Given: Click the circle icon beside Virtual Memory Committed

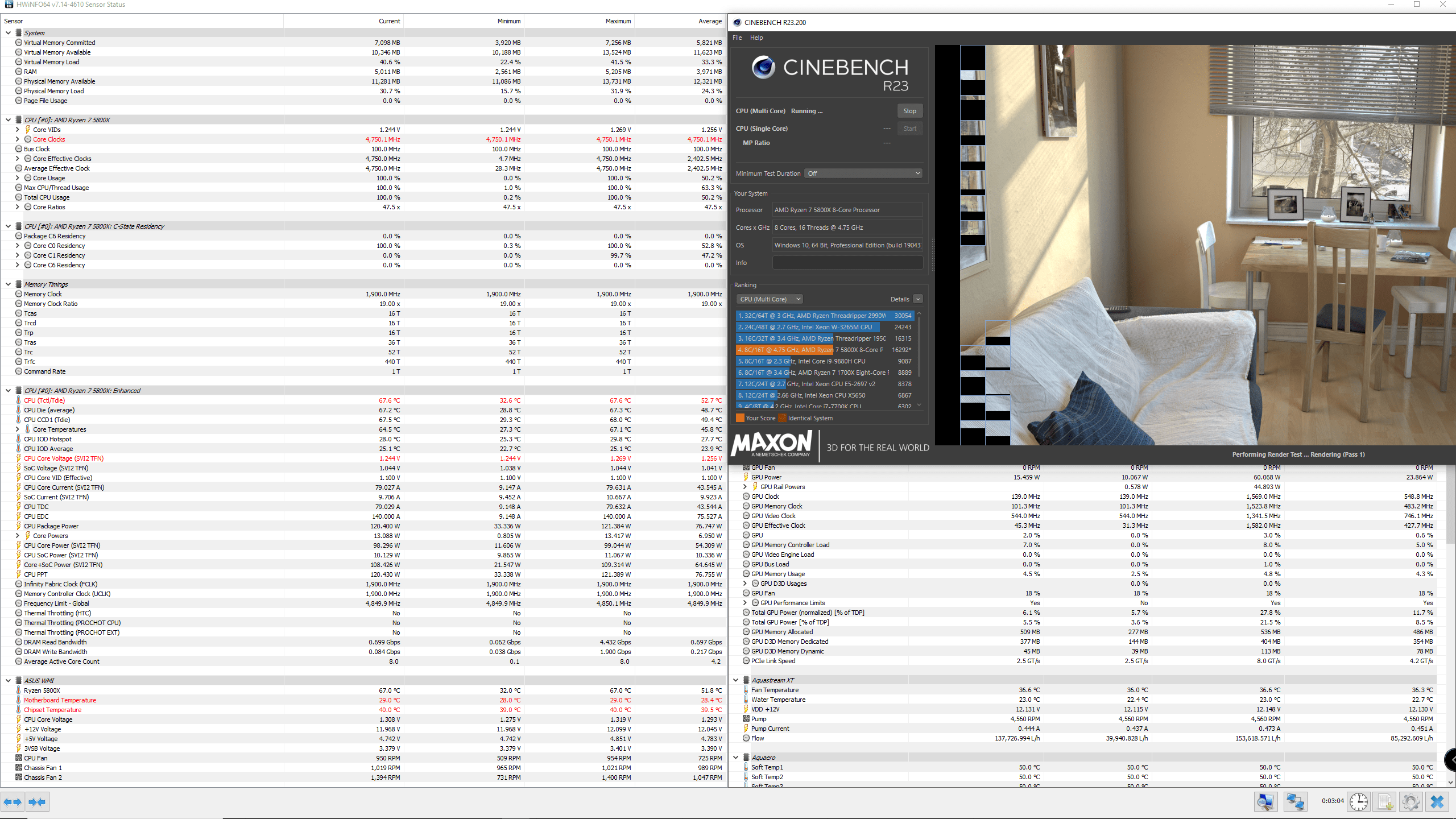Looking at the screenshot, I should pos(19,43).
